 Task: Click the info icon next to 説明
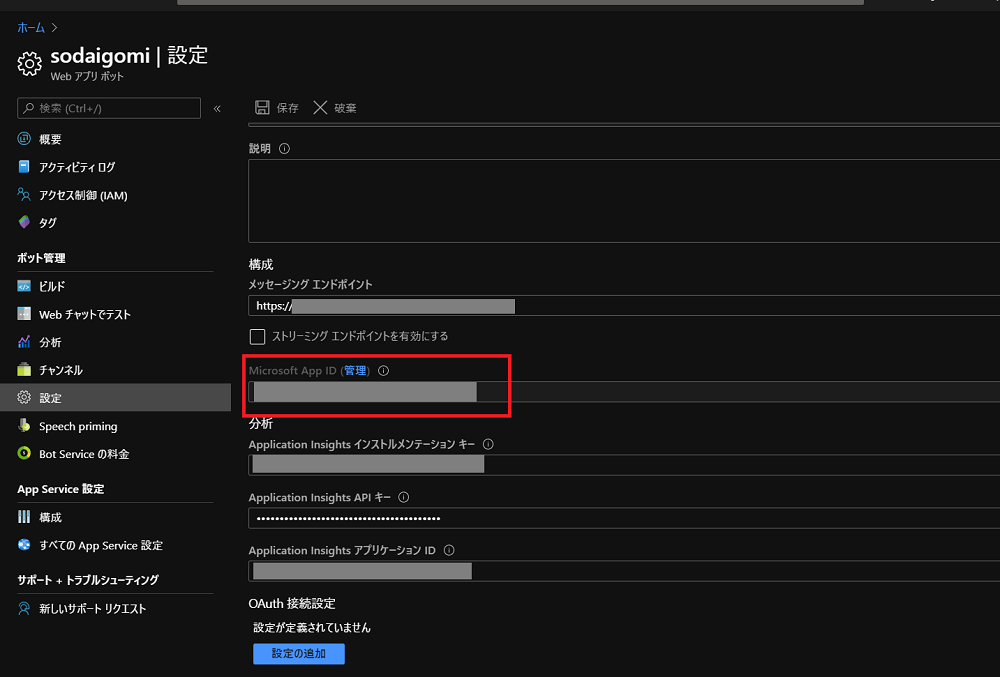click(284, 149)
